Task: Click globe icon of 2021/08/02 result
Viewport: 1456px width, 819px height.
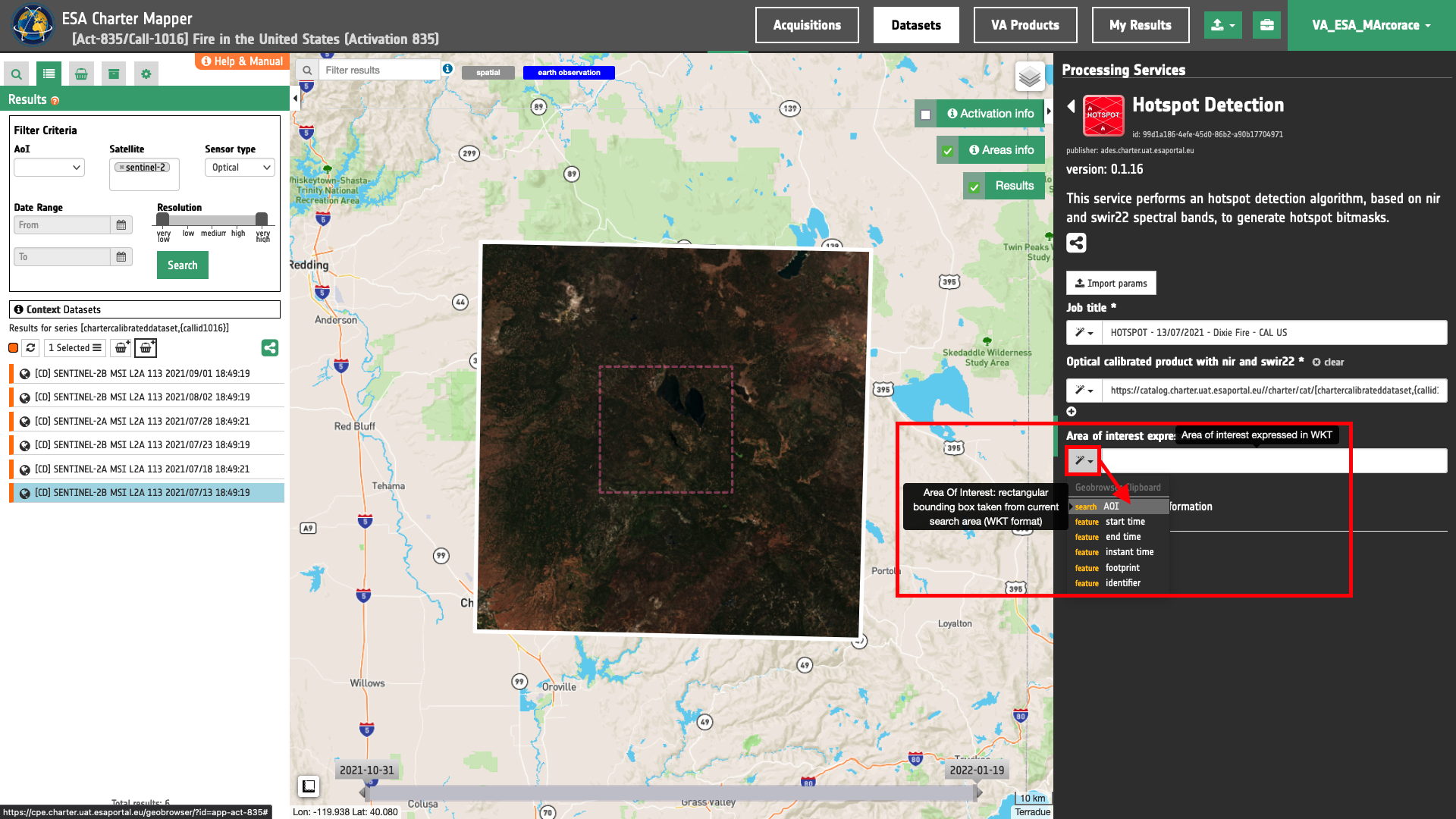Action: tap(25, 398)
